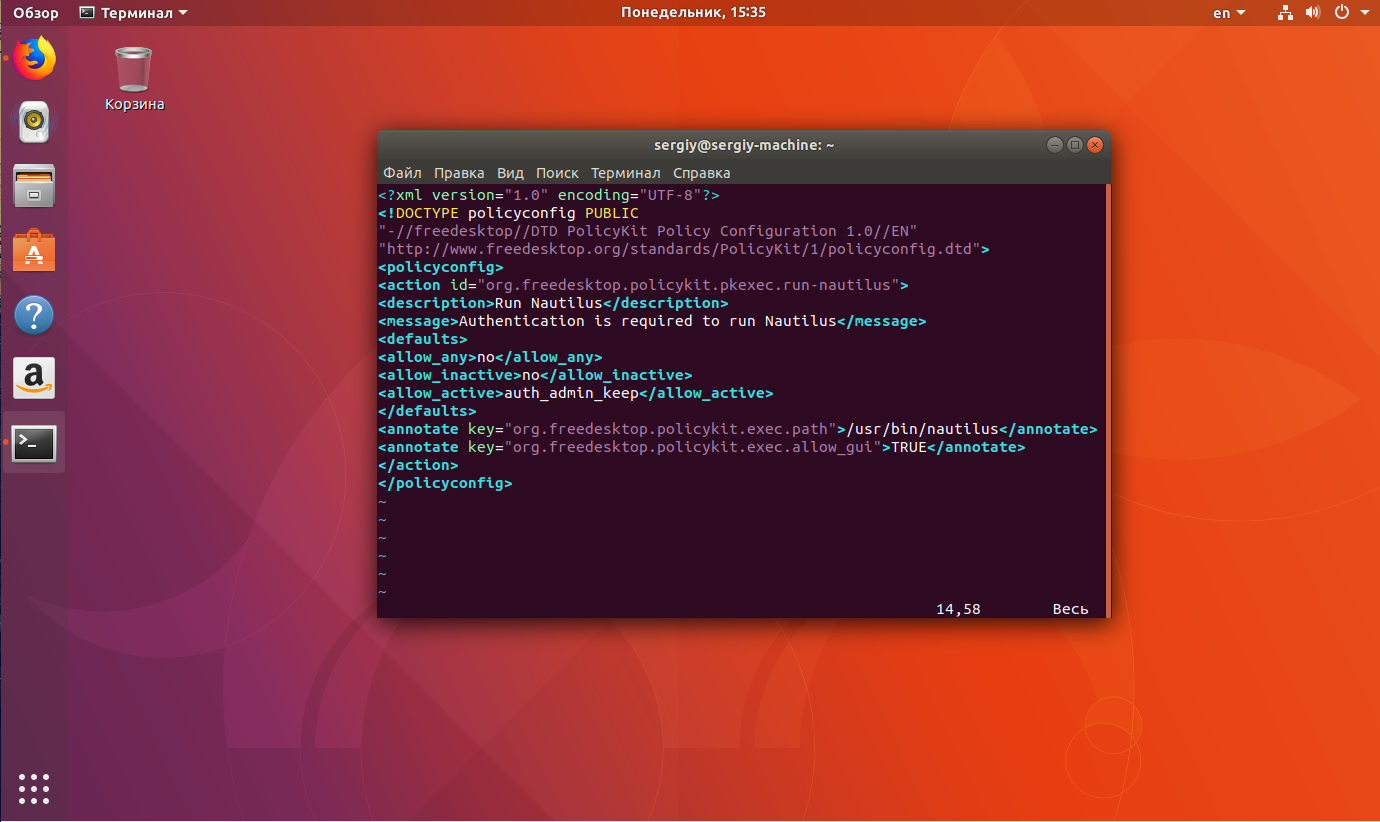
Task: Click the DTD PolicyKit Policy Configuration line
Action: coord(648,231)
